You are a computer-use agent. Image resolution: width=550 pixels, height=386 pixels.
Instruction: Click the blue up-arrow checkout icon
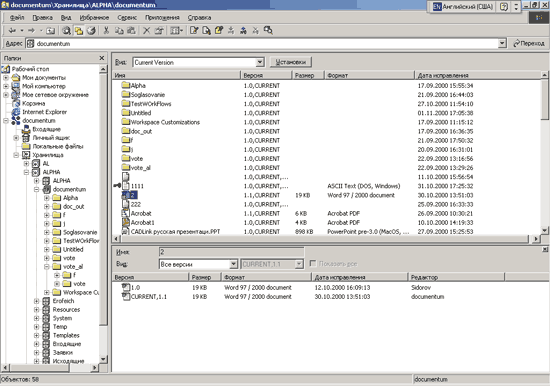[243, 31]
